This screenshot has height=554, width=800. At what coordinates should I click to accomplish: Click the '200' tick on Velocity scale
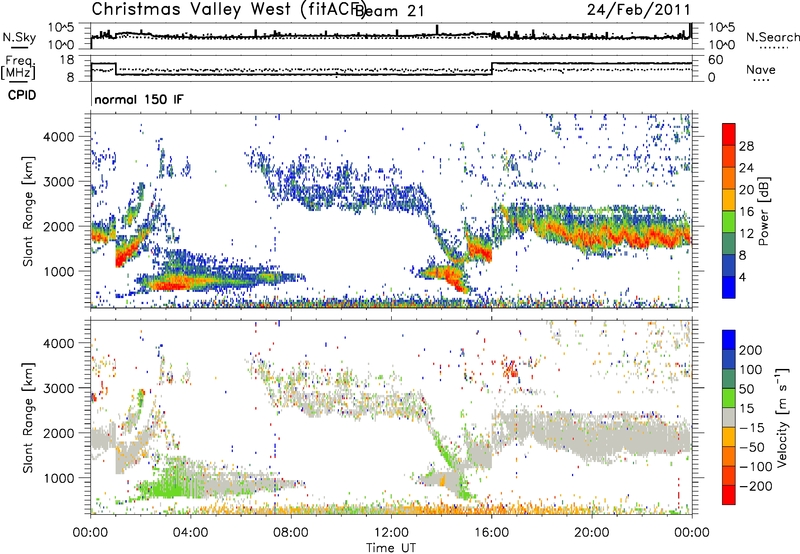[x=751, y=350]
